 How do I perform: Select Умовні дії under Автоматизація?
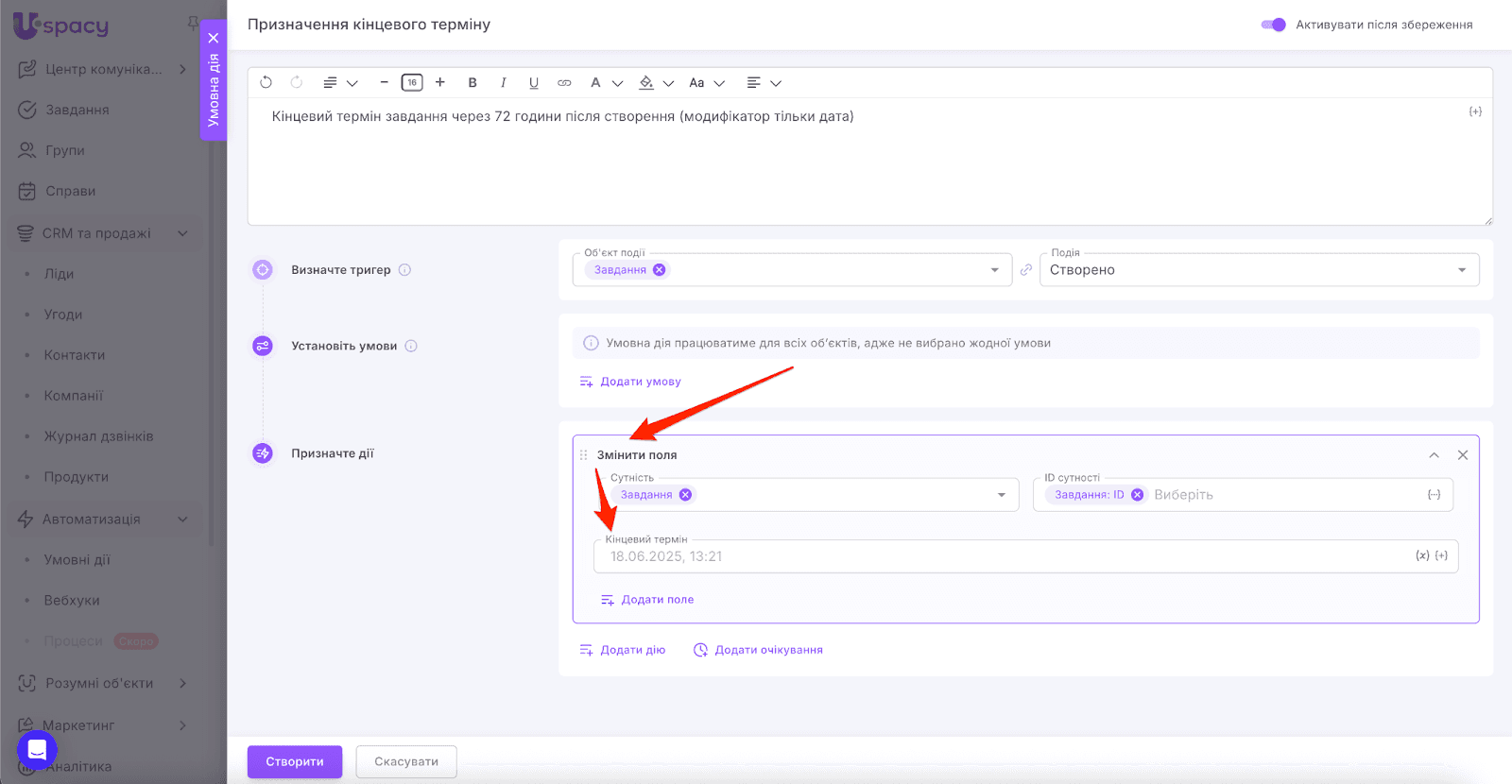click(77, 560)
